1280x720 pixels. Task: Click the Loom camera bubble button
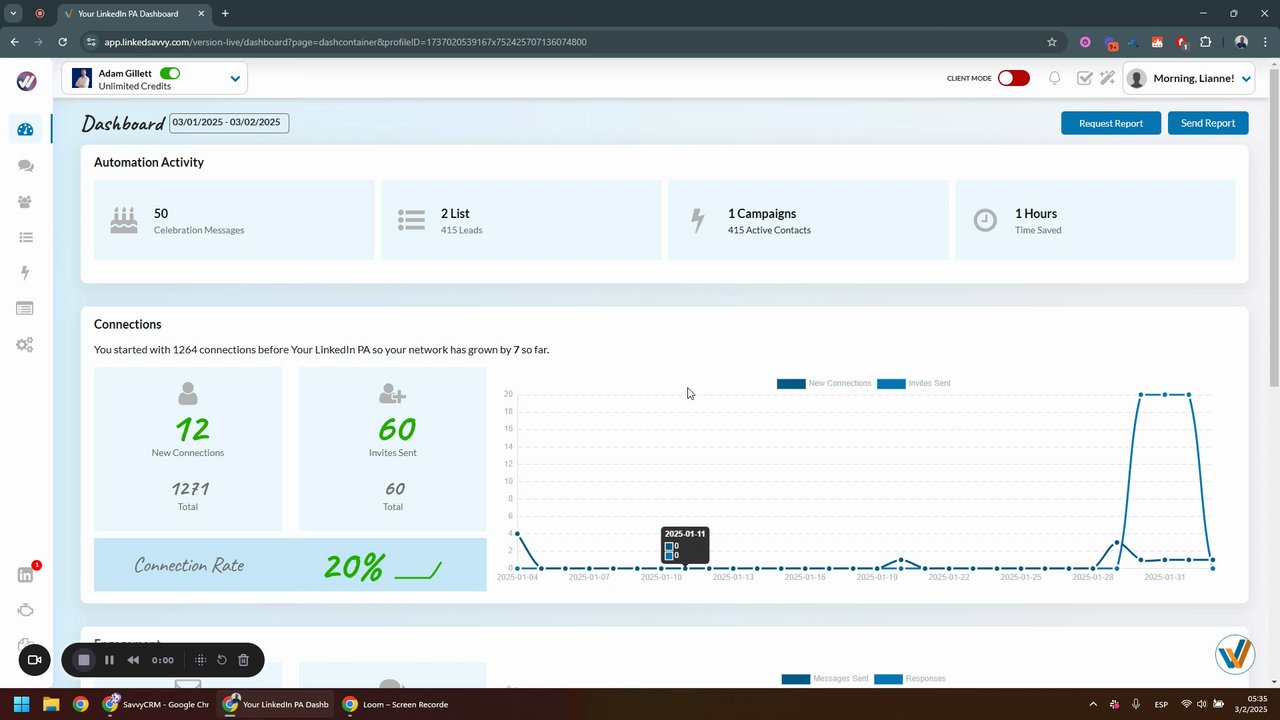[34, 660]
